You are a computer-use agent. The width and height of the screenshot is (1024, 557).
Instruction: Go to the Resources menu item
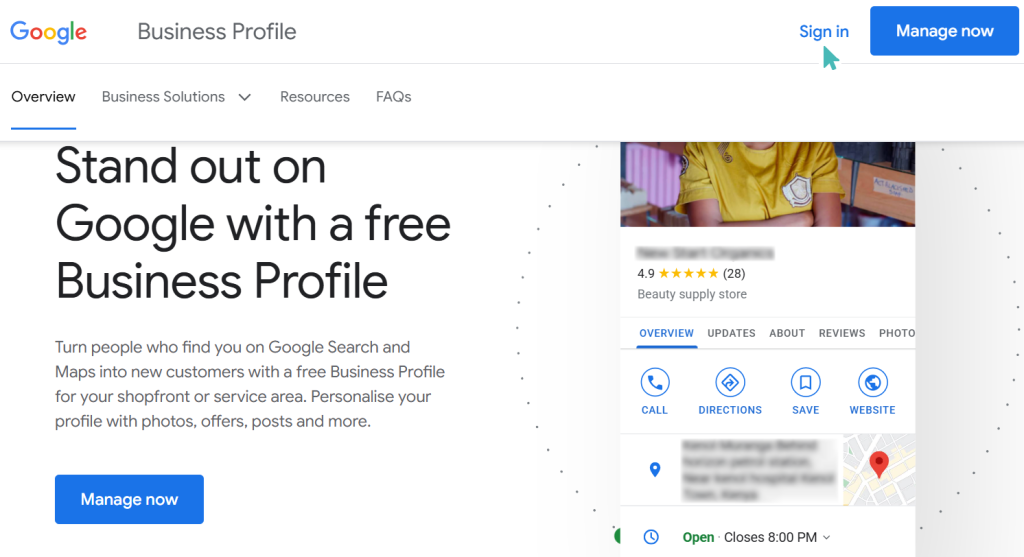(x=315, y=97)
